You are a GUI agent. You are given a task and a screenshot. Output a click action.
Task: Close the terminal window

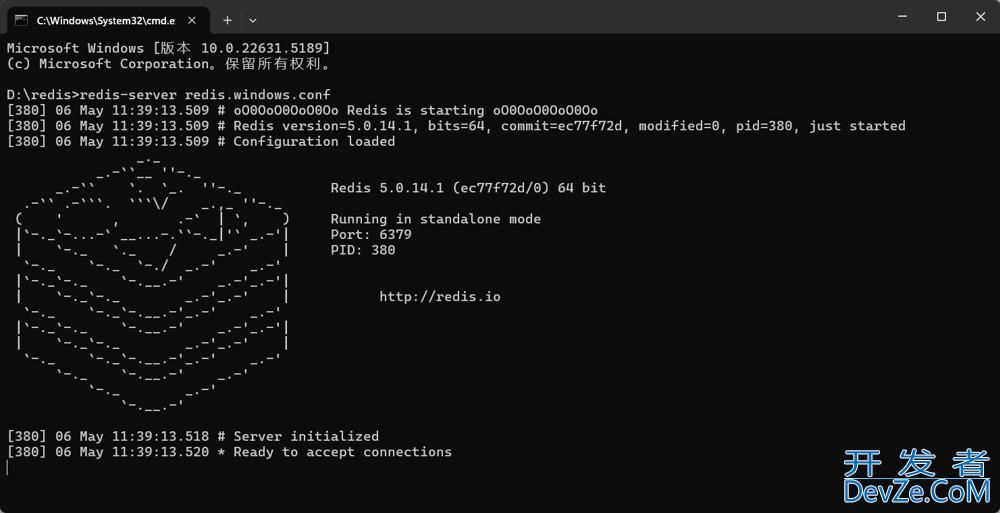point(980,17)
